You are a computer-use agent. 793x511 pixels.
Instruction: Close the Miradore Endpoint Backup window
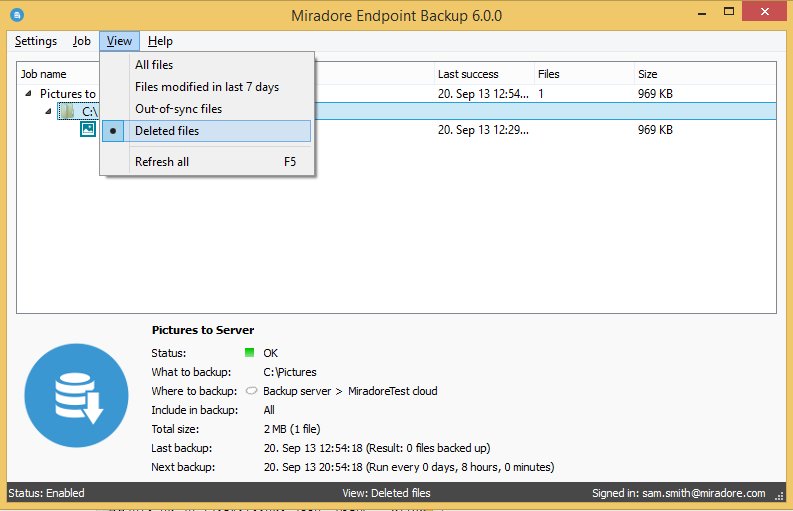764,11
